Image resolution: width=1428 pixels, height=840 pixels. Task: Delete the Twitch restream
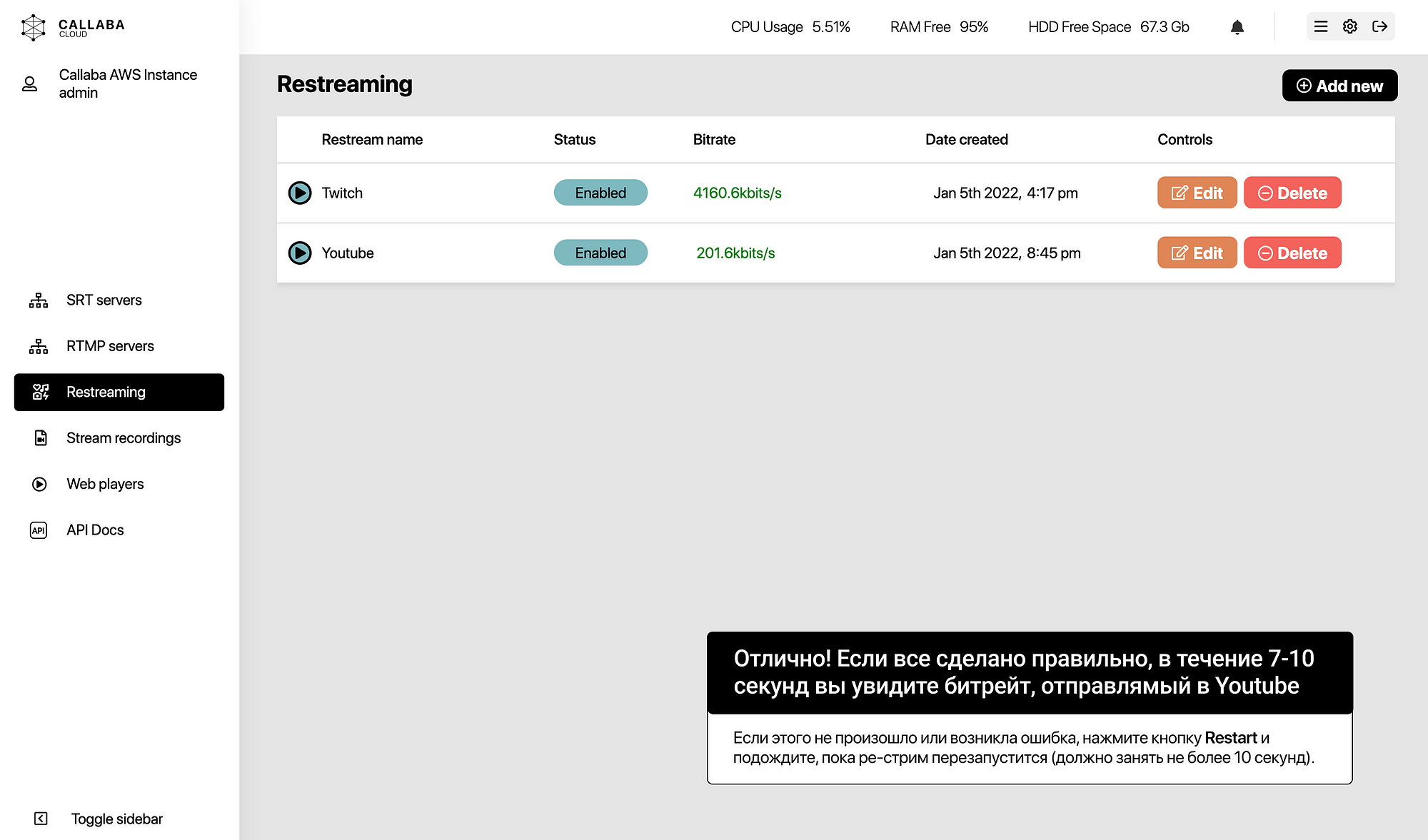point(1292,193)
